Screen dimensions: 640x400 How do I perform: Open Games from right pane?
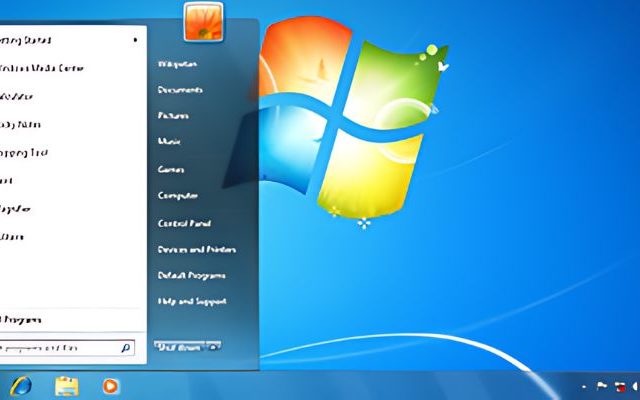pos(171,169)
